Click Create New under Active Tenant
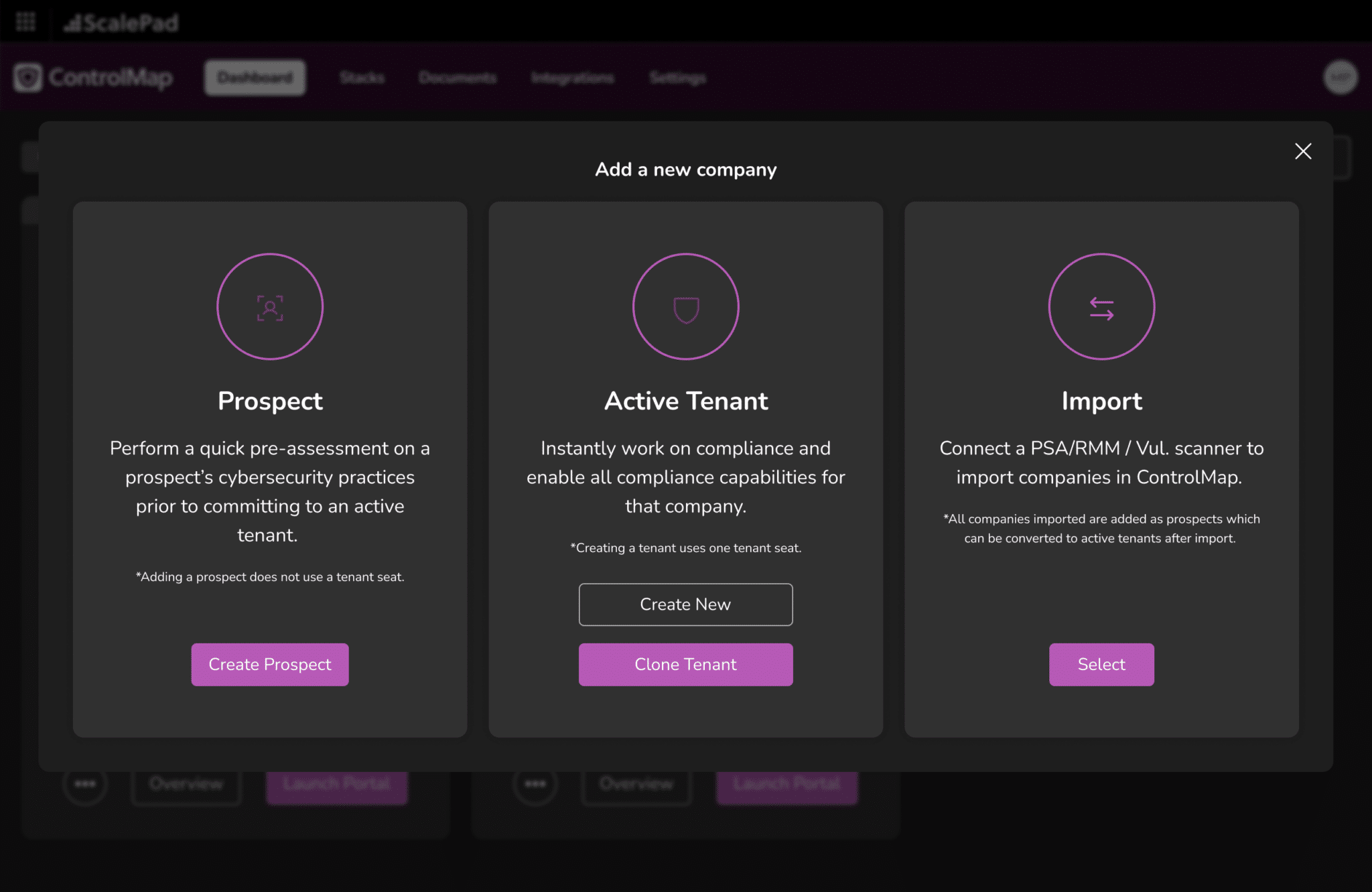The height and width of the screenshot is (892, 1372). (685, 604)
